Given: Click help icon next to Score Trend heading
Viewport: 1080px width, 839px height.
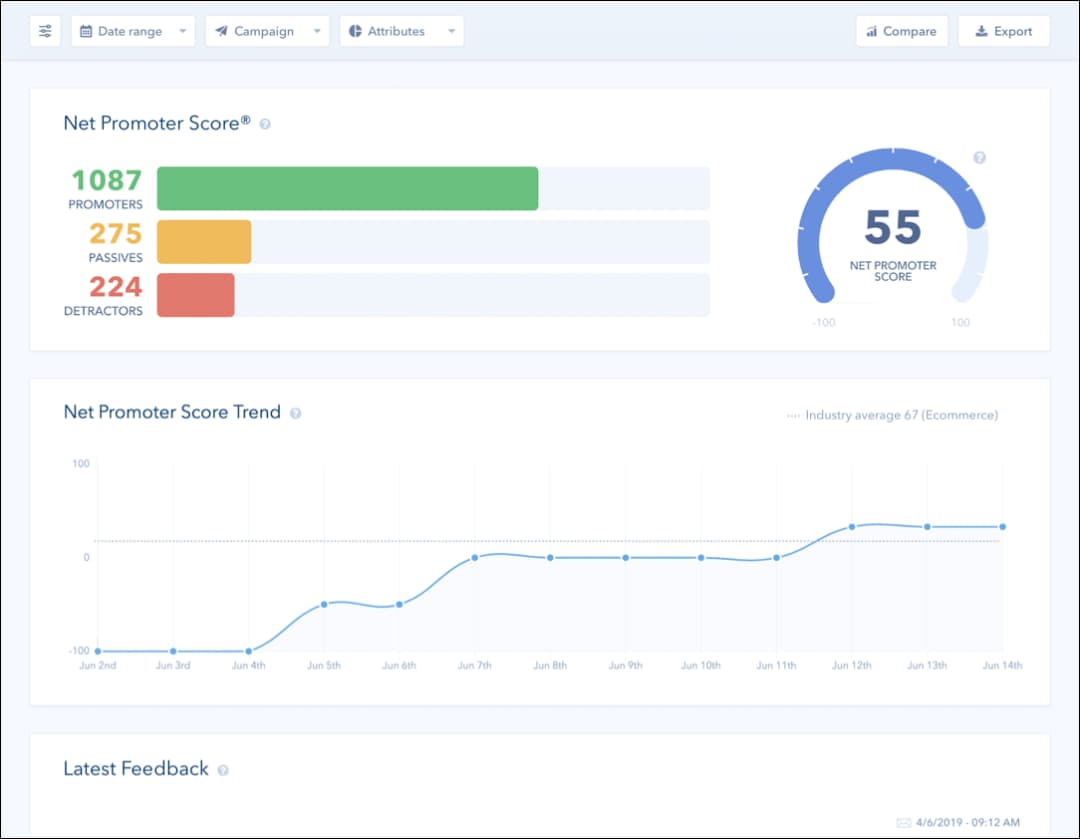Looking at the screenshot, I should pos(295,413).
